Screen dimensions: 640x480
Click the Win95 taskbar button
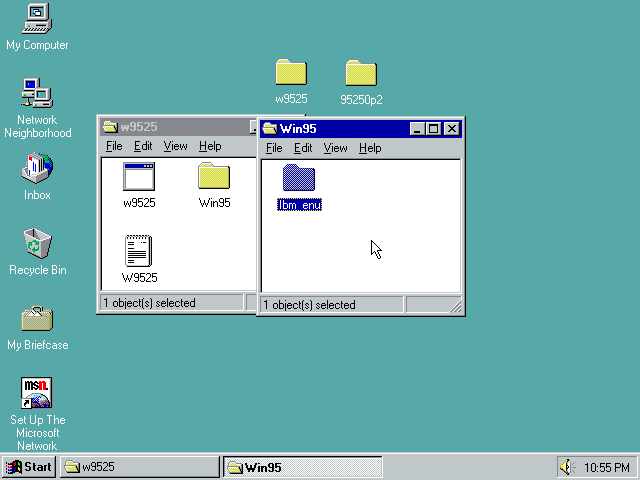pos(302,467)
